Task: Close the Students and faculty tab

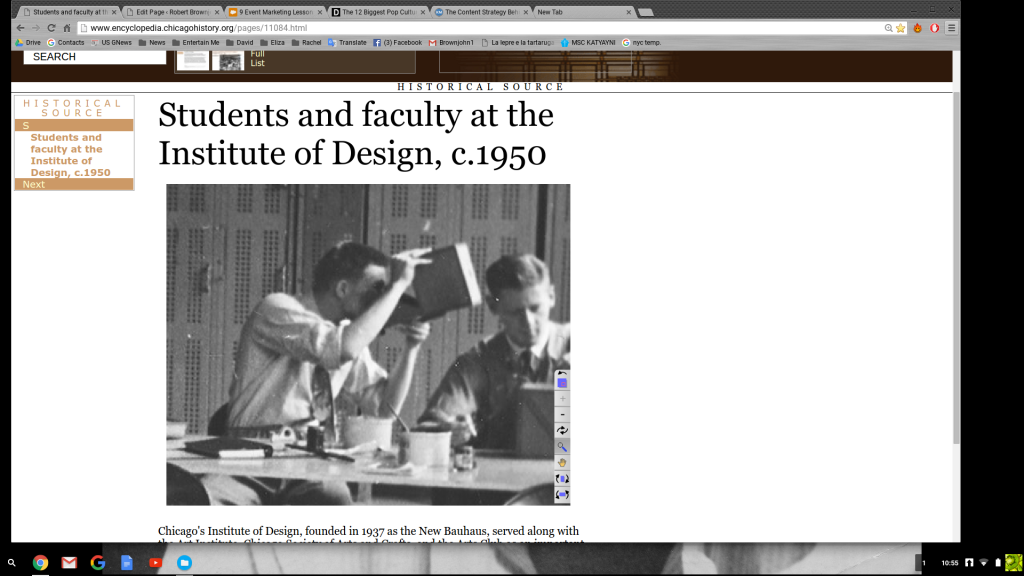Action: pos(114,12)
